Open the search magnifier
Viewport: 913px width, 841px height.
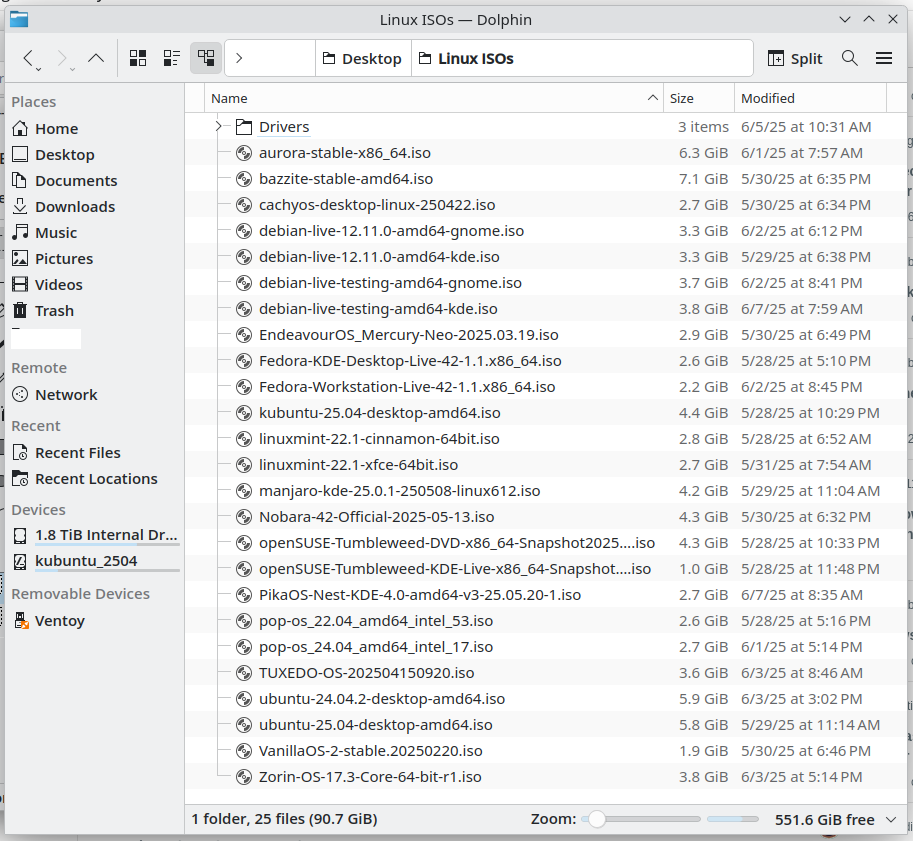point(850,58)
